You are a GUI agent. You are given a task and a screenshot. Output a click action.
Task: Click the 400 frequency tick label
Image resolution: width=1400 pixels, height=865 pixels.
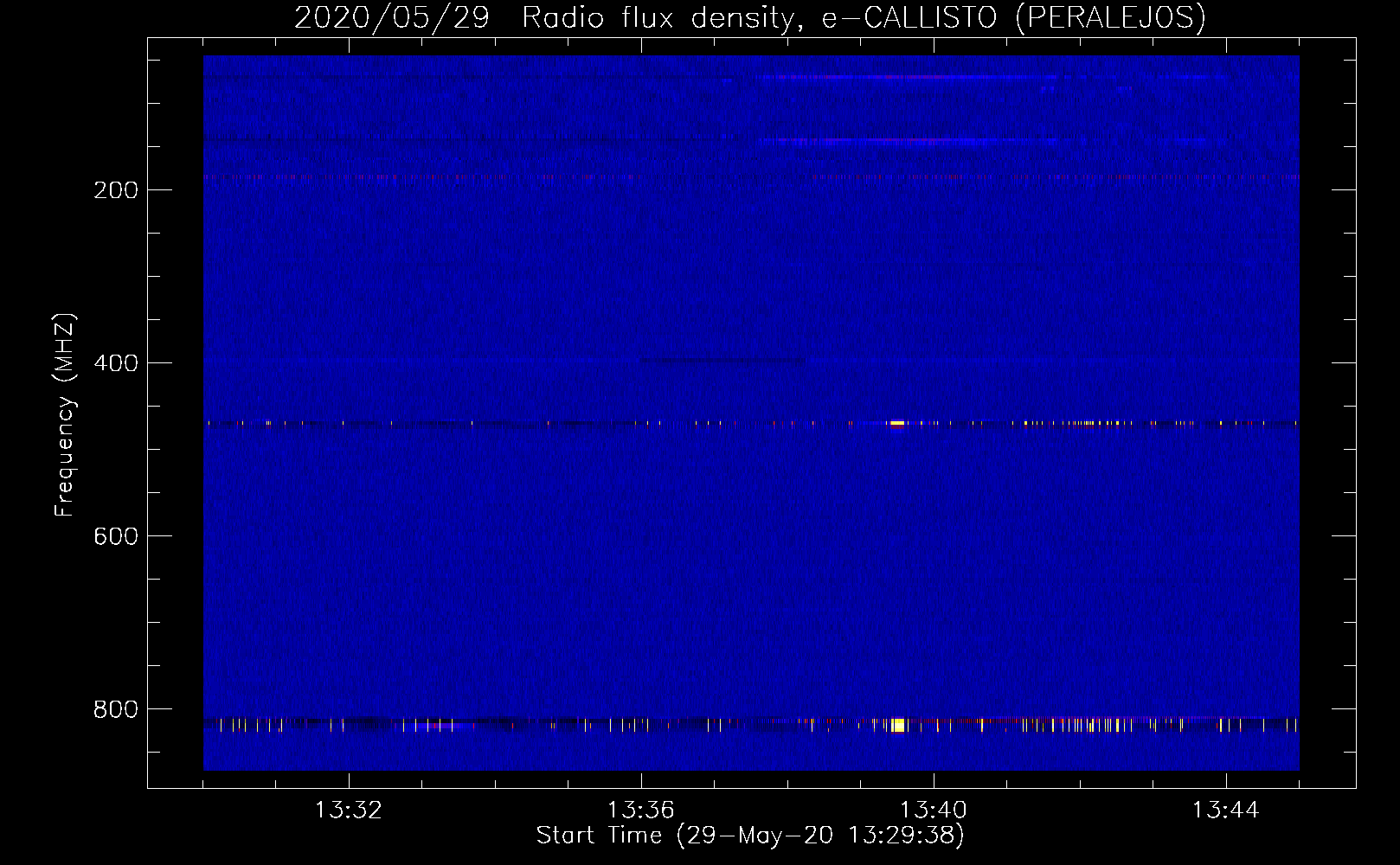pos(115,363)
